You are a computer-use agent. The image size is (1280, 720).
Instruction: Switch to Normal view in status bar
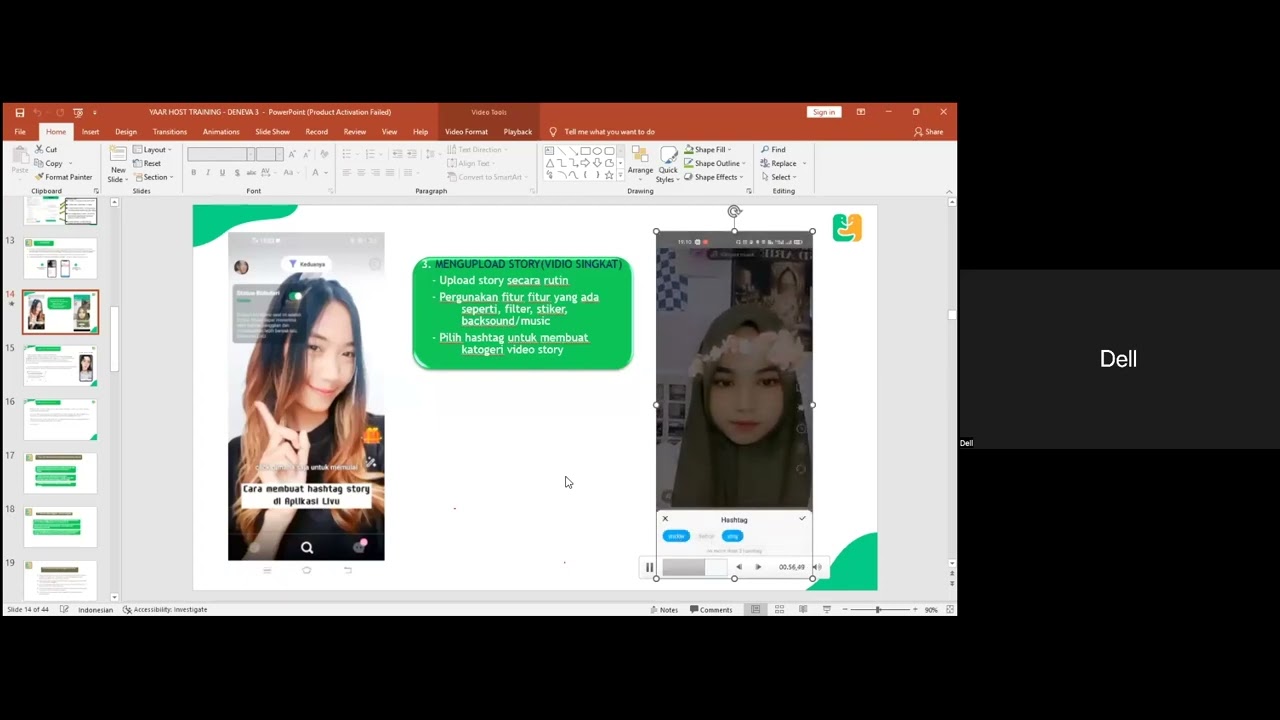click(x=755, y=609)
